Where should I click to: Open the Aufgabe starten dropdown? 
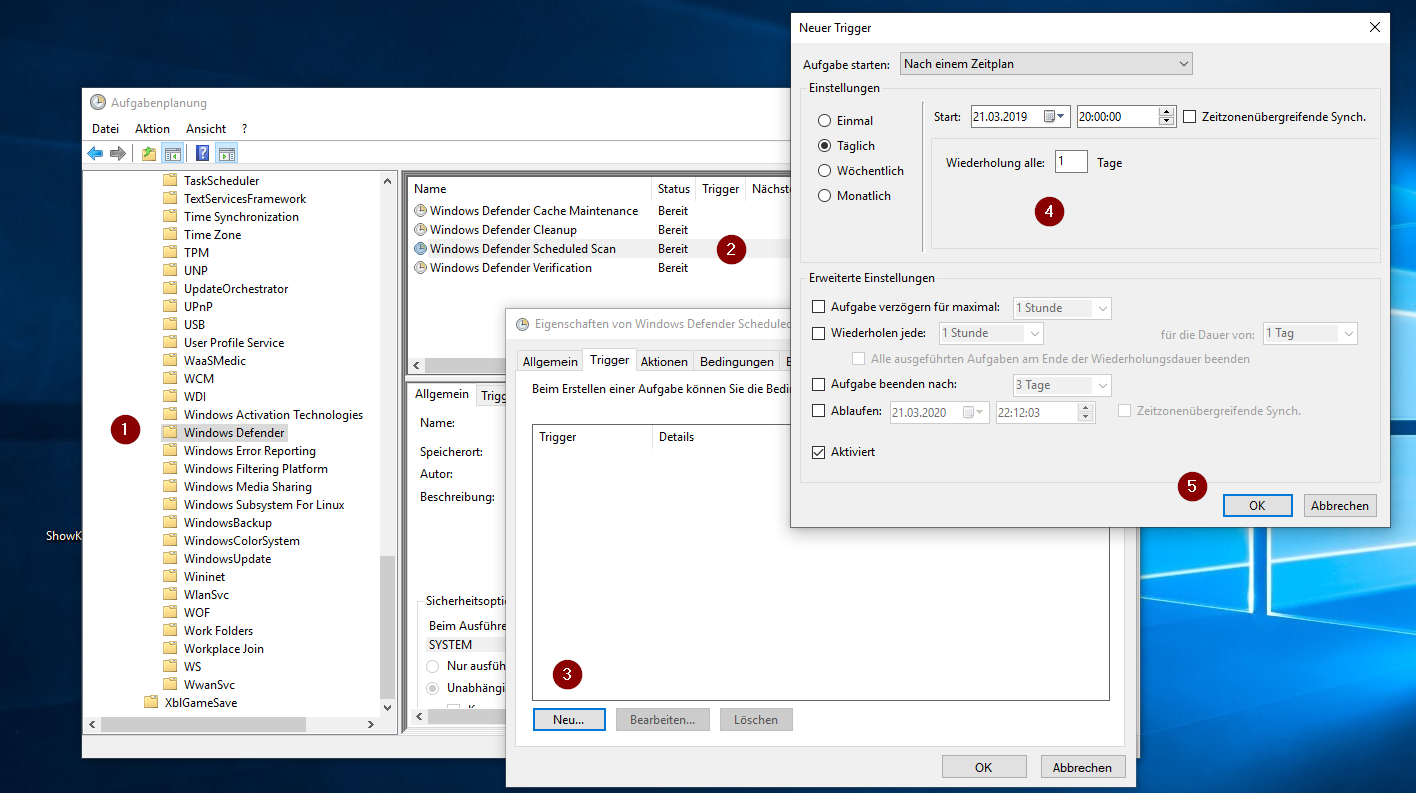[x=1046, y=64]
